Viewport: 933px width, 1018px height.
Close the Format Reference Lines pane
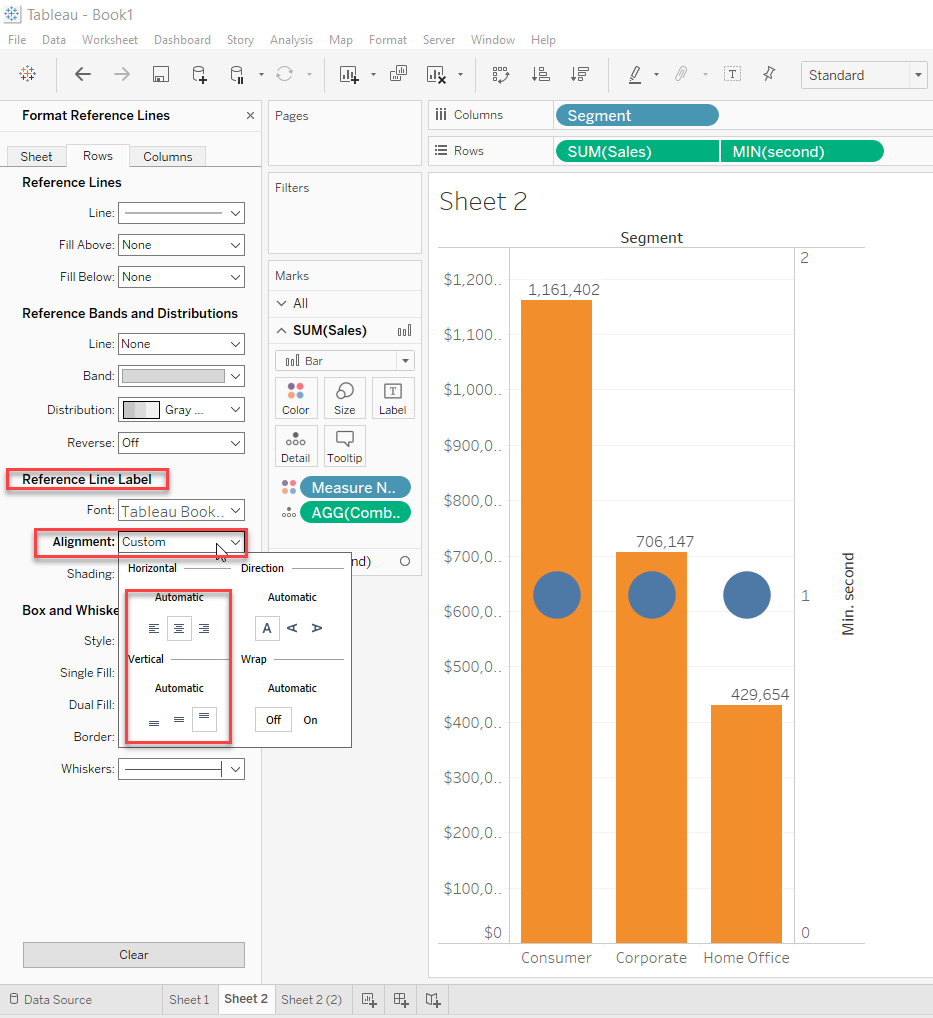(250, 116)
